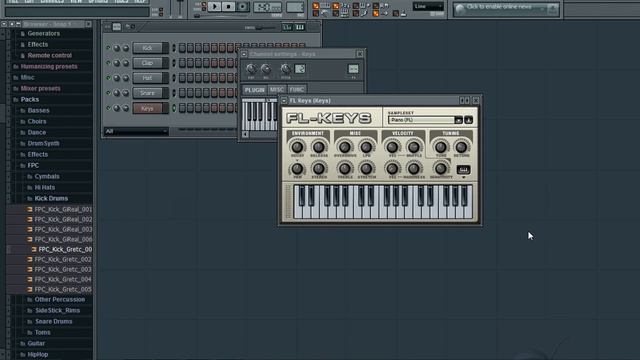Click the Muffle knob in Velocity section
The image size is (640, 360).
tap(413, 147)
